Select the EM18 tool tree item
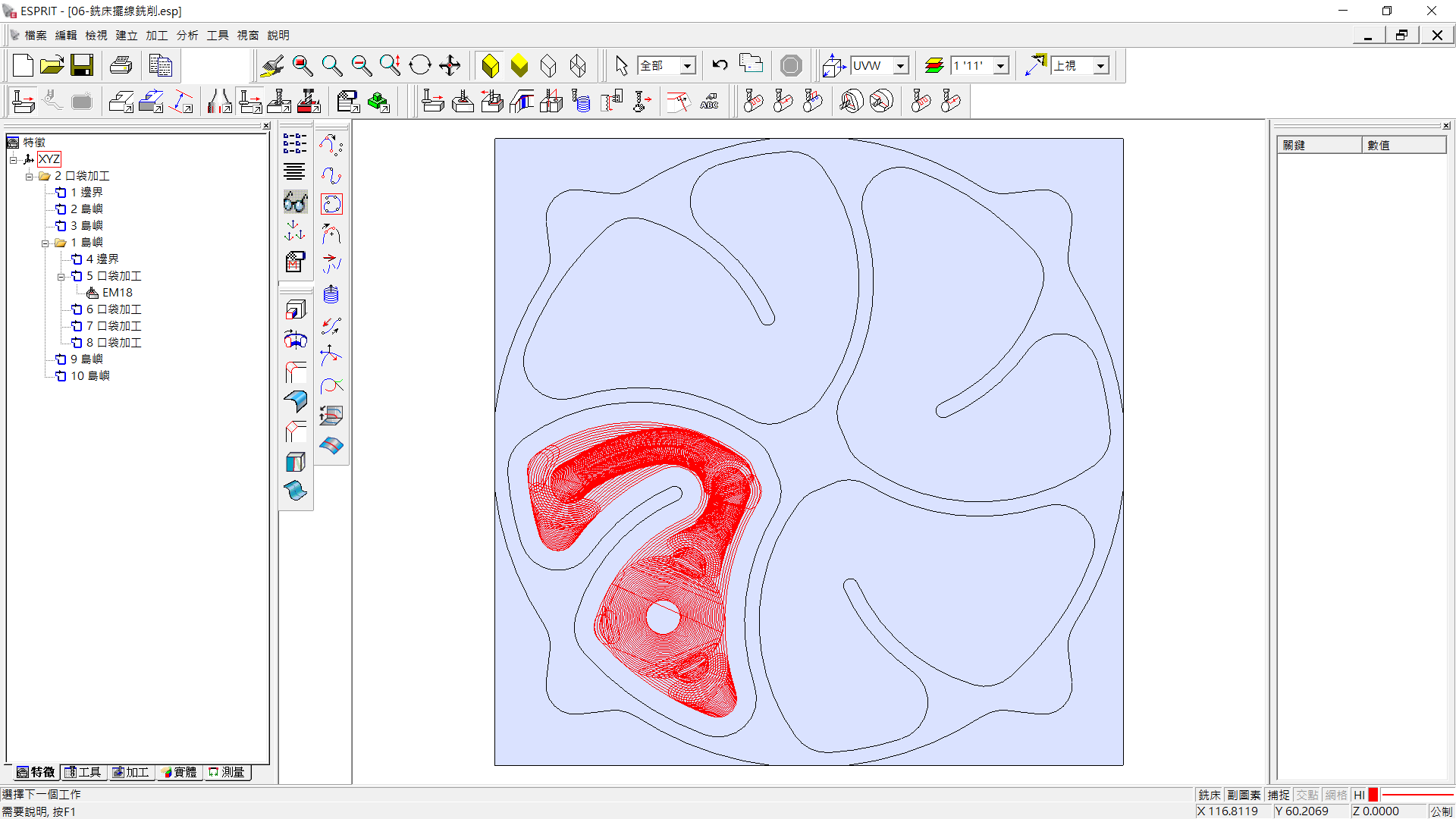 (x=117, y=293)
